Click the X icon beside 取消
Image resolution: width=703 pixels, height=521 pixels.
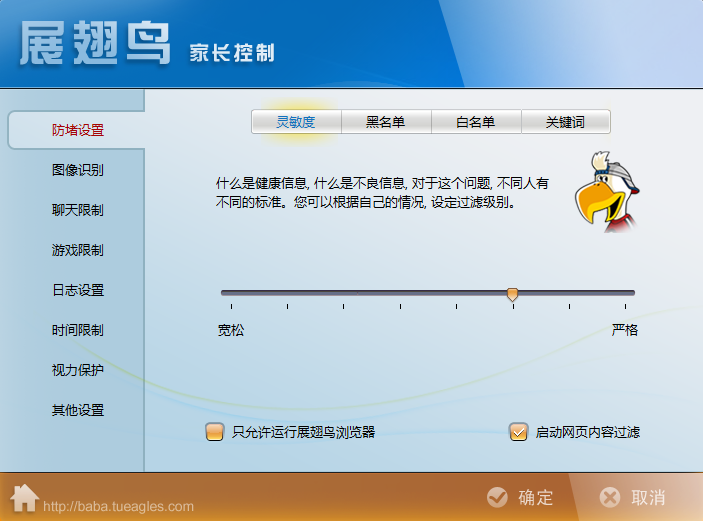coord(610,497)
